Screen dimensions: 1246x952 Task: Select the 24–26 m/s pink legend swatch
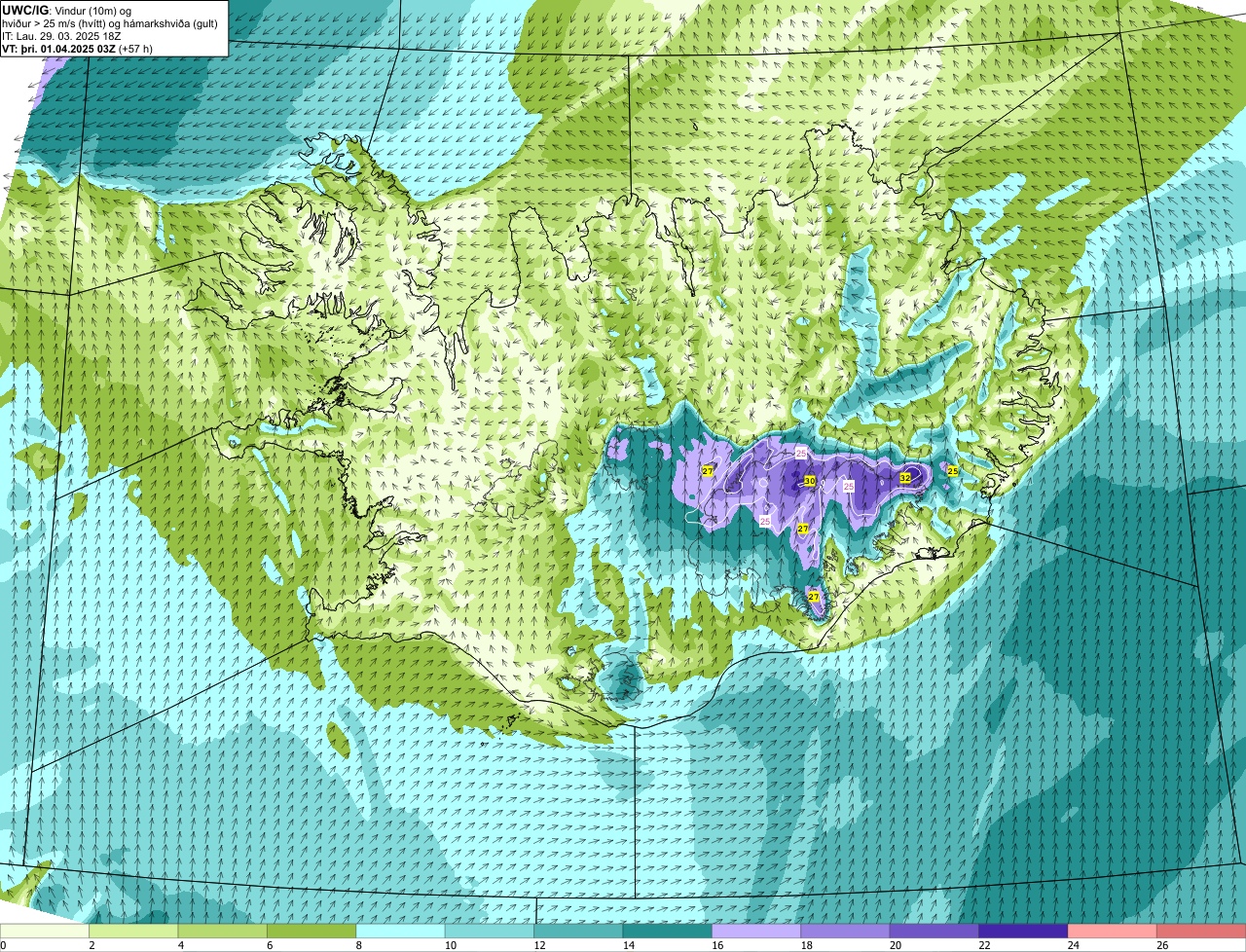tap(1113, 931)
